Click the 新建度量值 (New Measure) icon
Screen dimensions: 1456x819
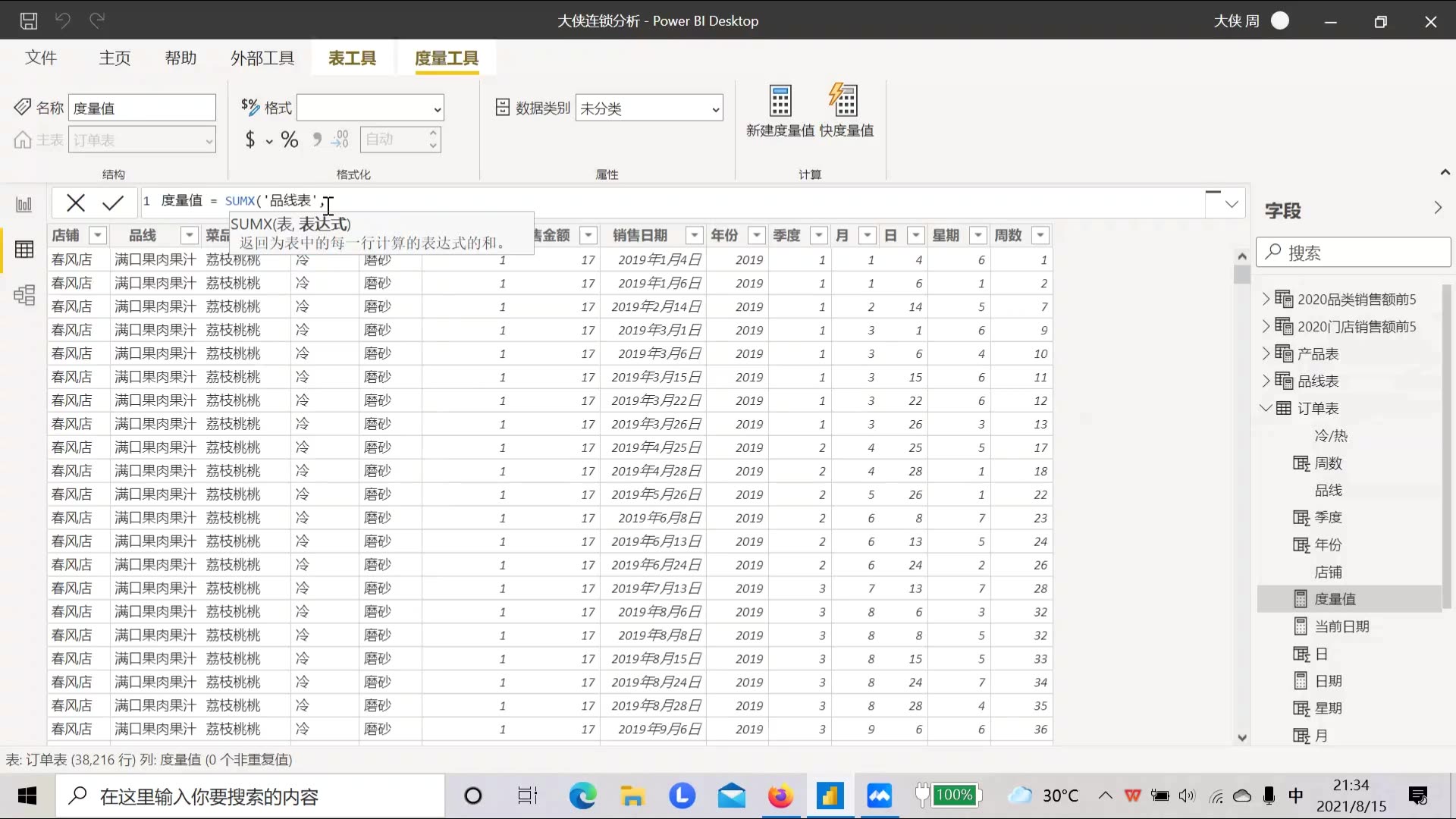780,110
